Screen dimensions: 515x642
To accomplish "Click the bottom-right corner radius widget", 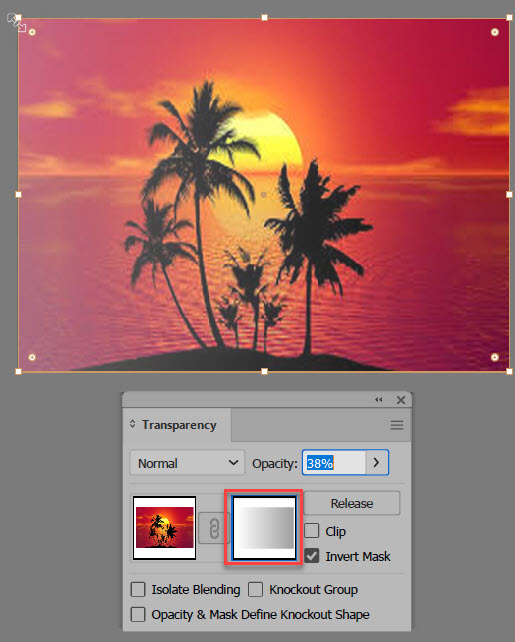I will [495, 357].
